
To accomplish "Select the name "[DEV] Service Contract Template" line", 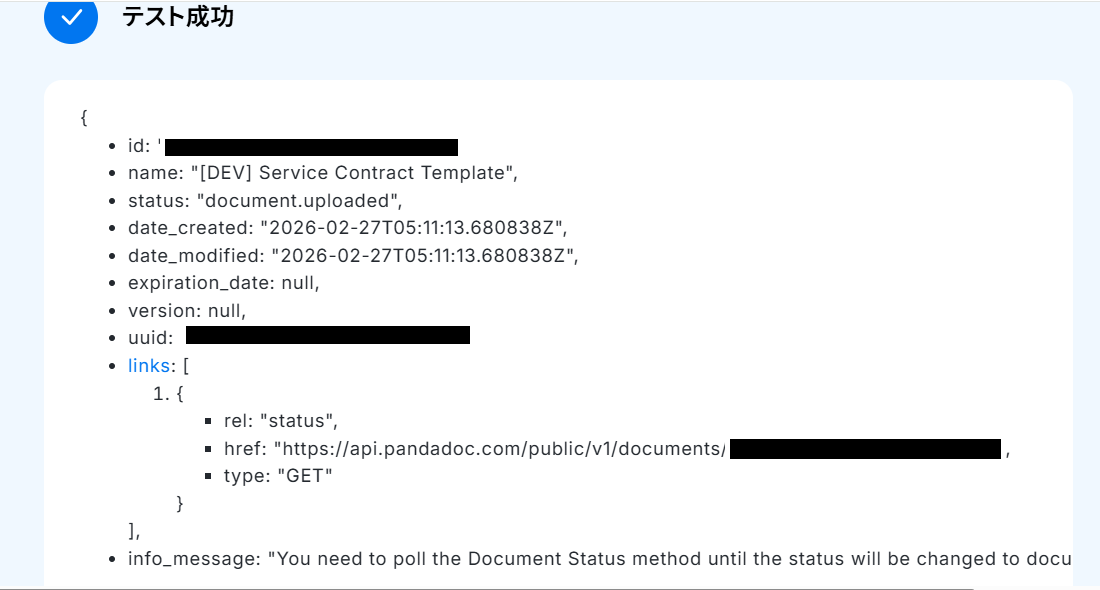I will pos(323,173).
